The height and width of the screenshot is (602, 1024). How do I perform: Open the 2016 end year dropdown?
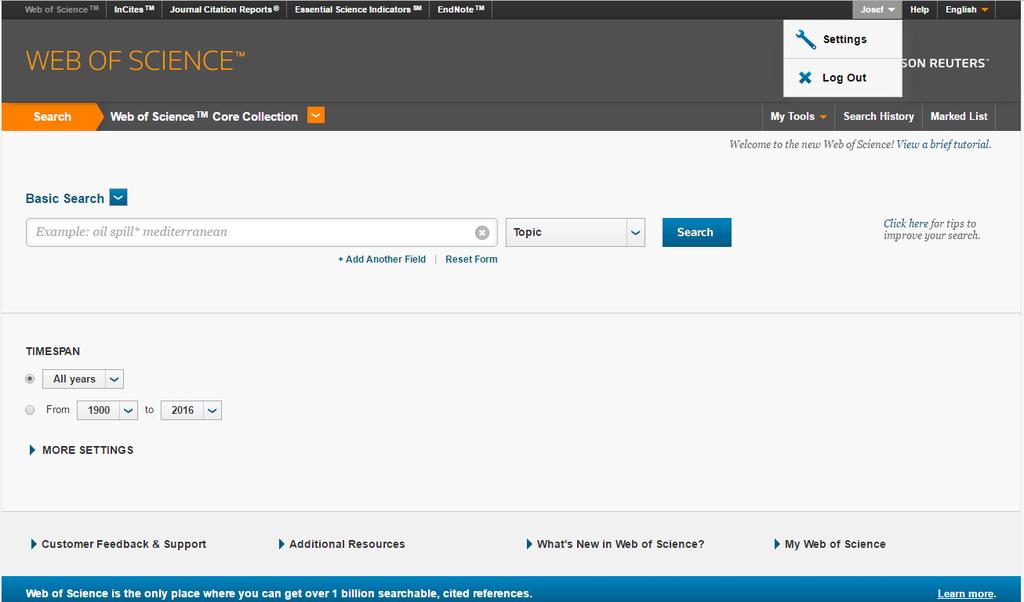pyautogui.click(x=191, y=410)
